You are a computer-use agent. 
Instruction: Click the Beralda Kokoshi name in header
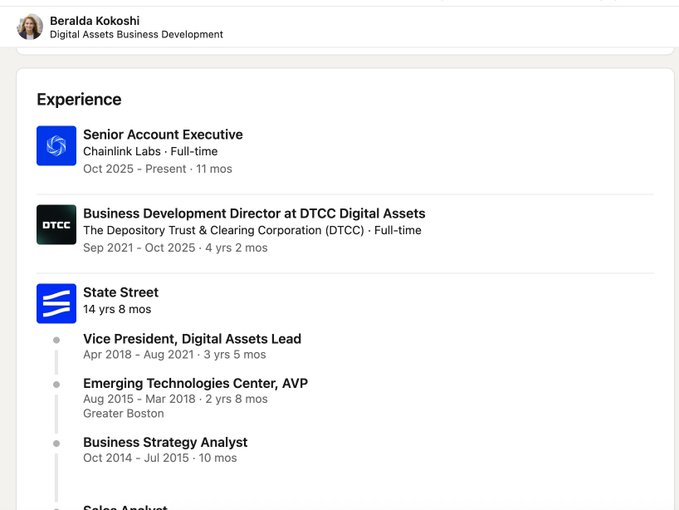(x=94, y=21)
